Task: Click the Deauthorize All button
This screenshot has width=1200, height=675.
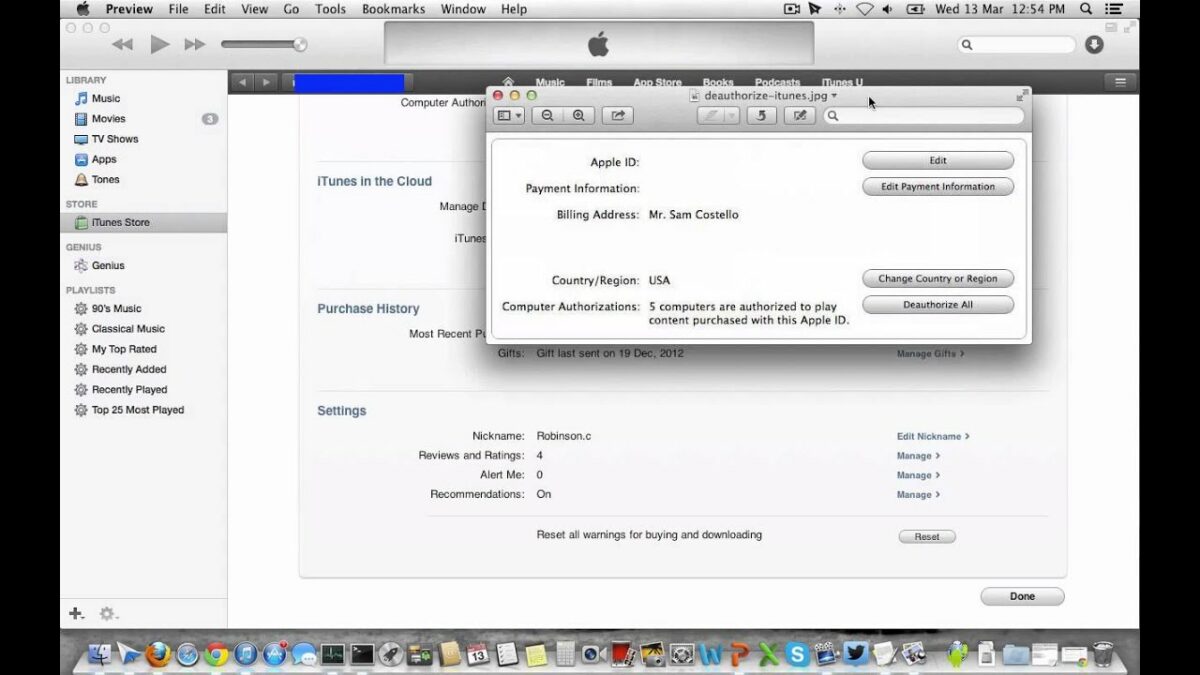Action: coord(937,305)
